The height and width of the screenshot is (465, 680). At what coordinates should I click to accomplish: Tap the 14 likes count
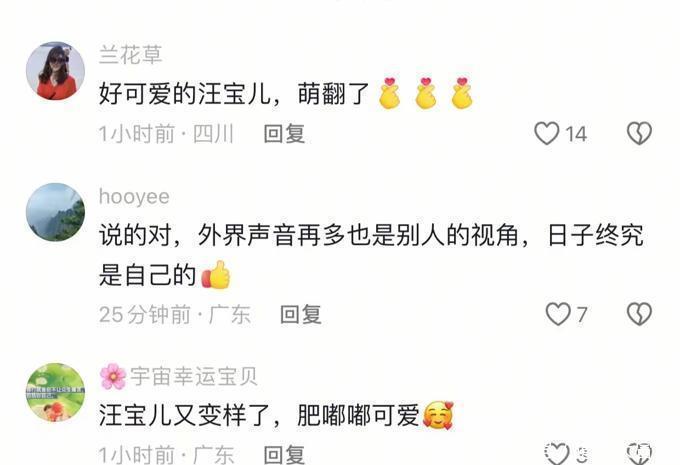576,134
